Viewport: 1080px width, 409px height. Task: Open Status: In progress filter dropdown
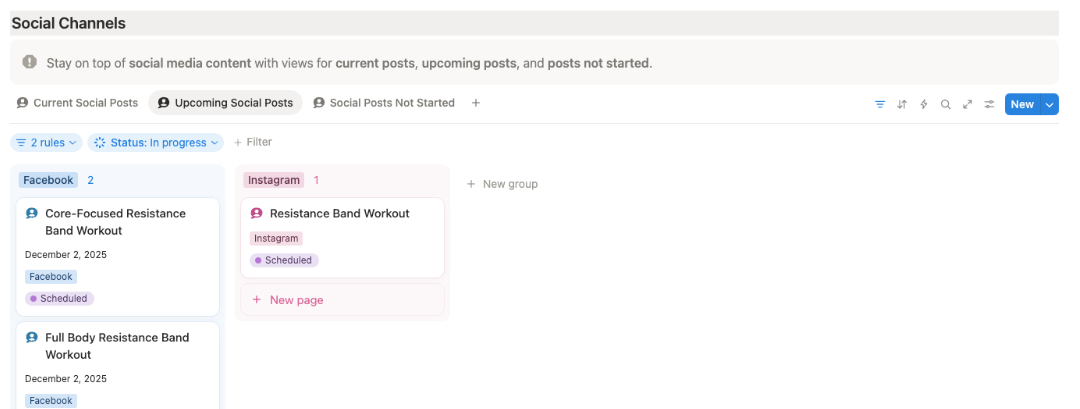click(x=155, y=143)
